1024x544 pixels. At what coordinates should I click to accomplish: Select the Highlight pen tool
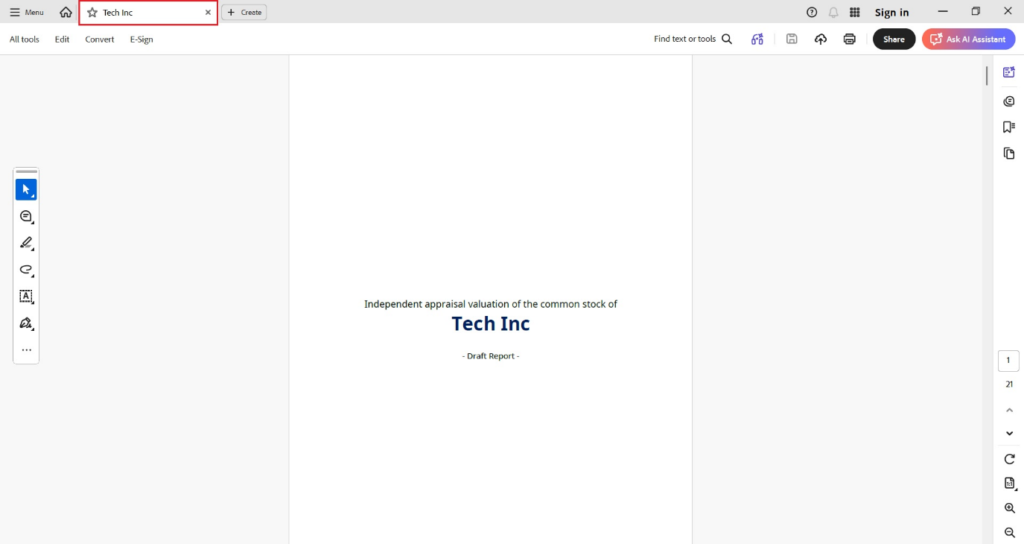point(26,243)
